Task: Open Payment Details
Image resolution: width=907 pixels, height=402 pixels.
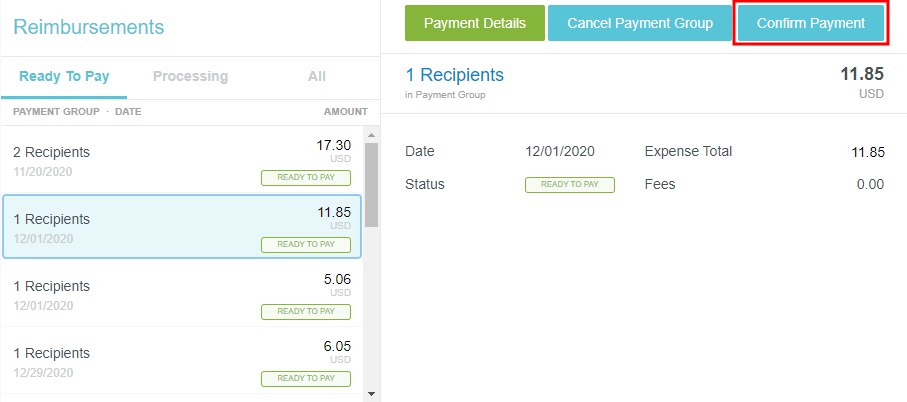Action: click(474, 23)
